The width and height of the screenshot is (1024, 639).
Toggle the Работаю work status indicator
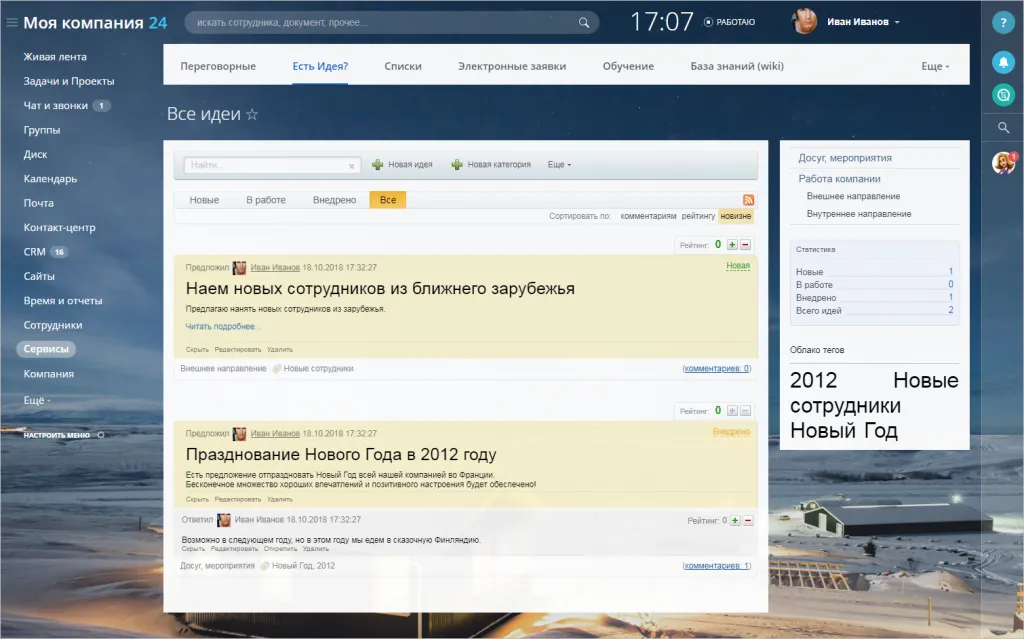729,22
